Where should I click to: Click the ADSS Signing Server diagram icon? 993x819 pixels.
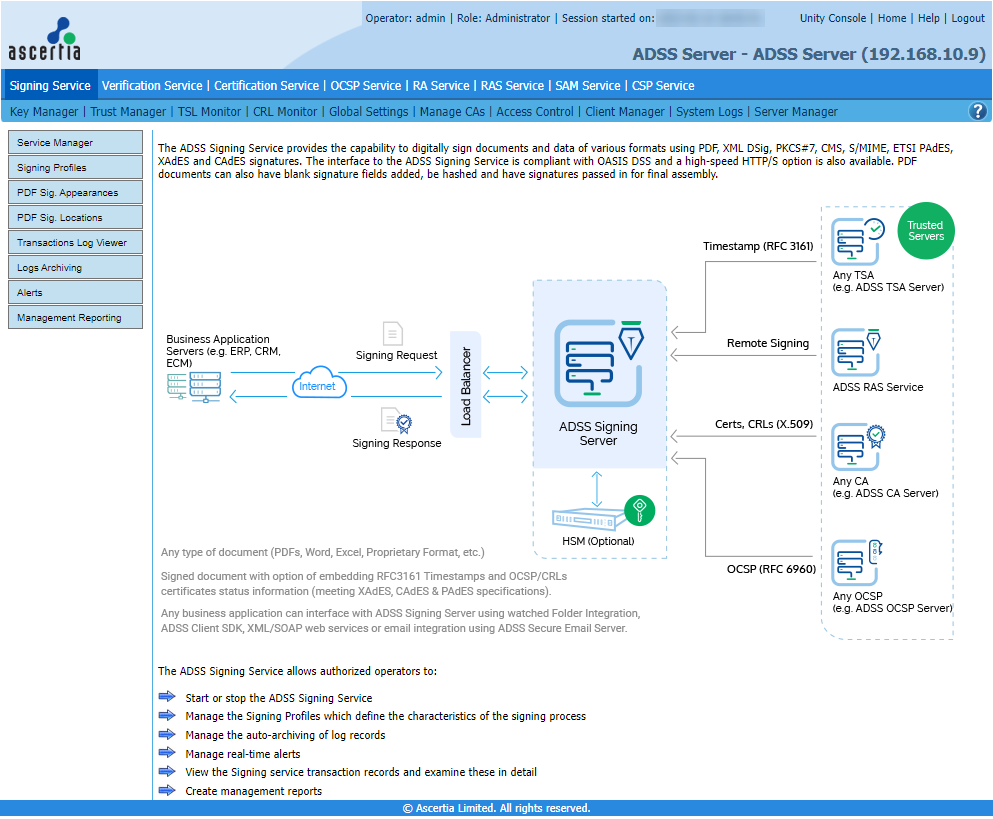point(598,361)
